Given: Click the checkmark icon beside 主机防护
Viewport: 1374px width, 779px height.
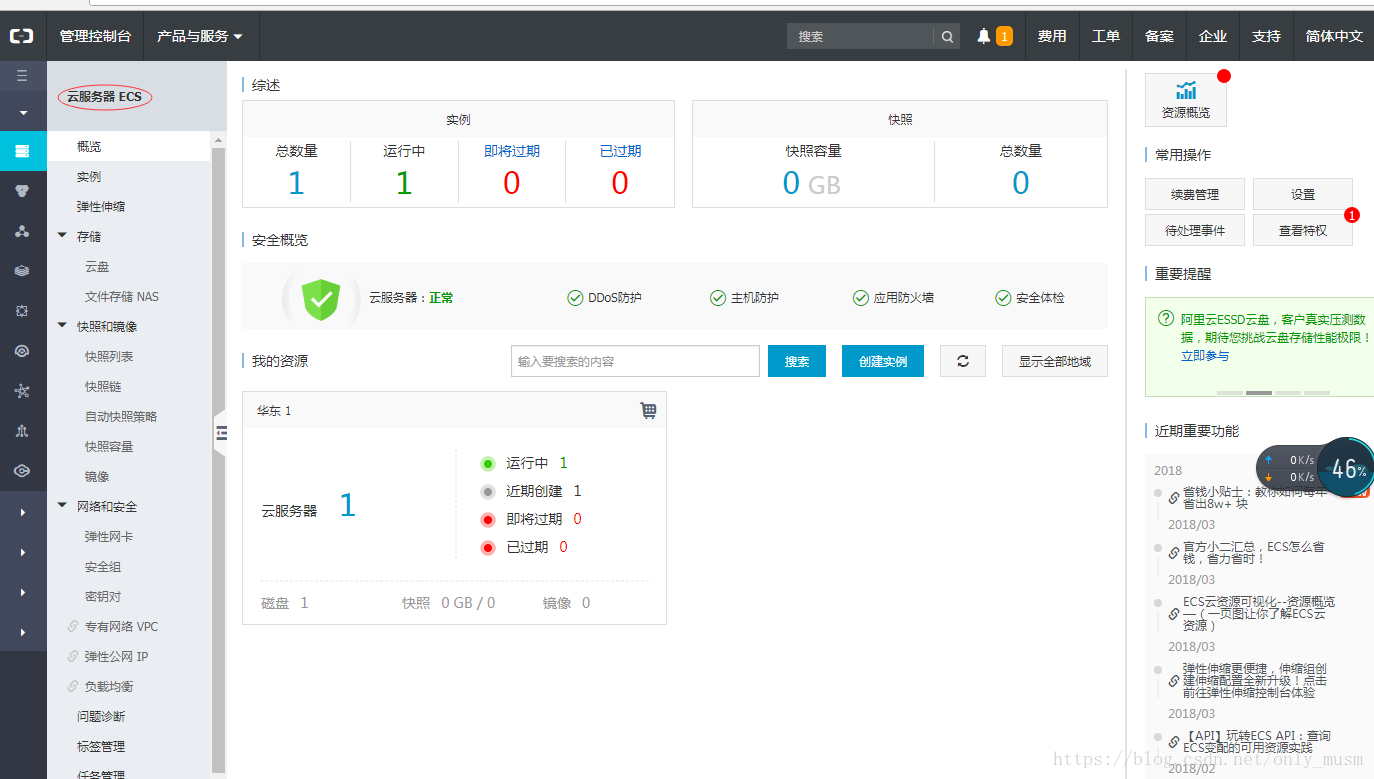Looking at the screenshot, I should pos(718,298).
